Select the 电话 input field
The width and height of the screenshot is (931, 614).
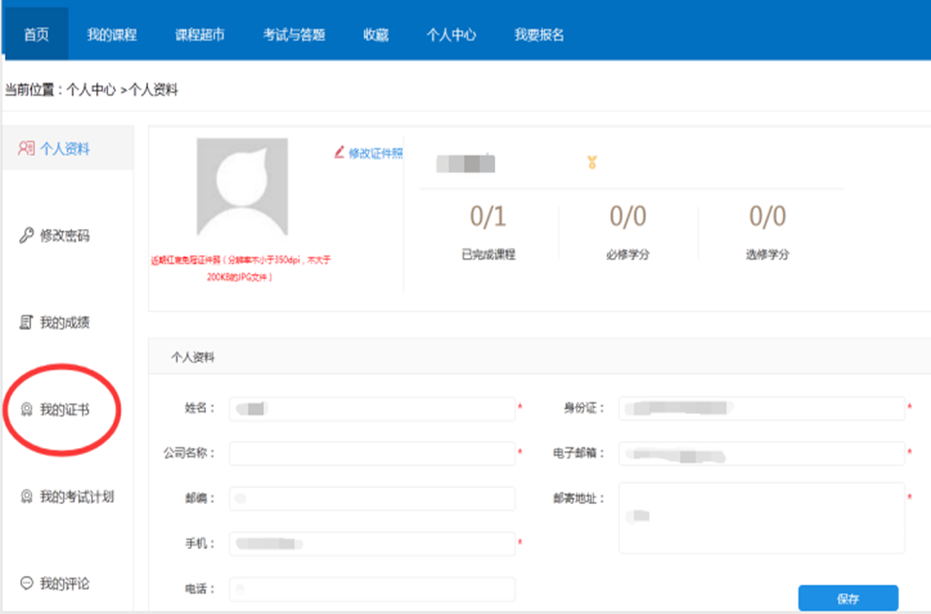pyautogui.click(x=372, y=590)
